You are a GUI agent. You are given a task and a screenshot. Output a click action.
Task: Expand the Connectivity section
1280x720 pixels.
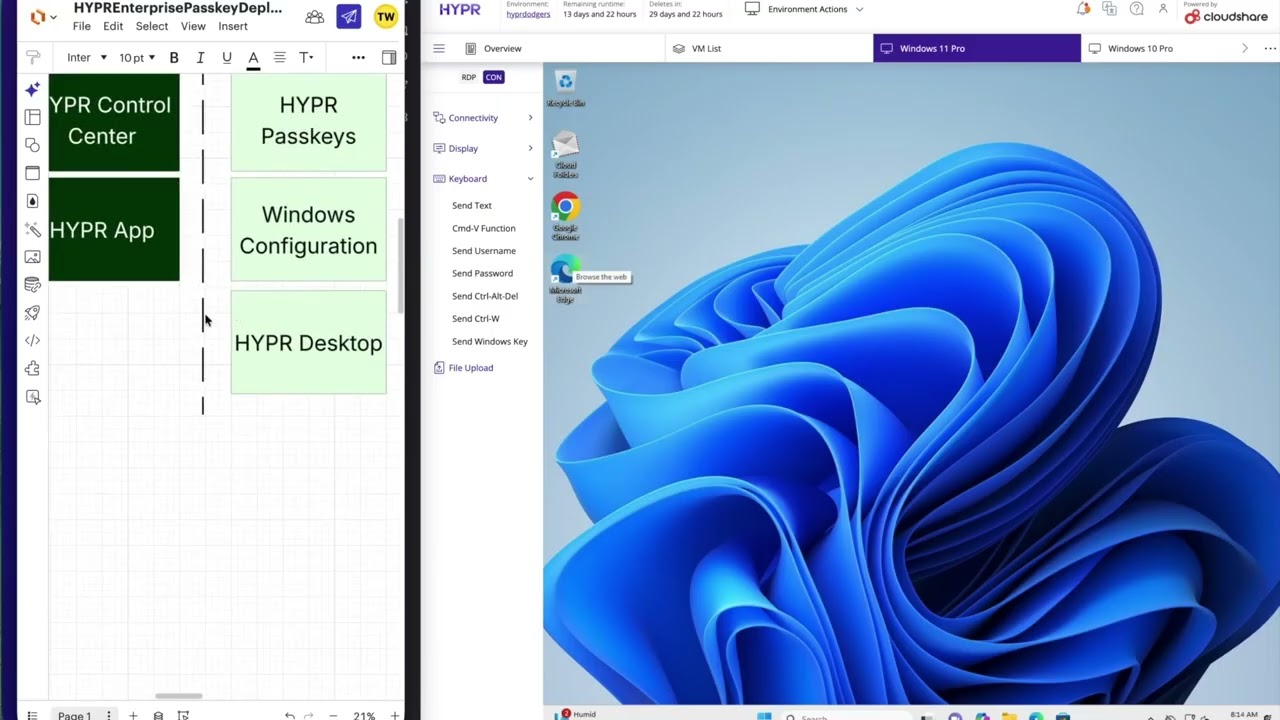(x=484, y=118)
